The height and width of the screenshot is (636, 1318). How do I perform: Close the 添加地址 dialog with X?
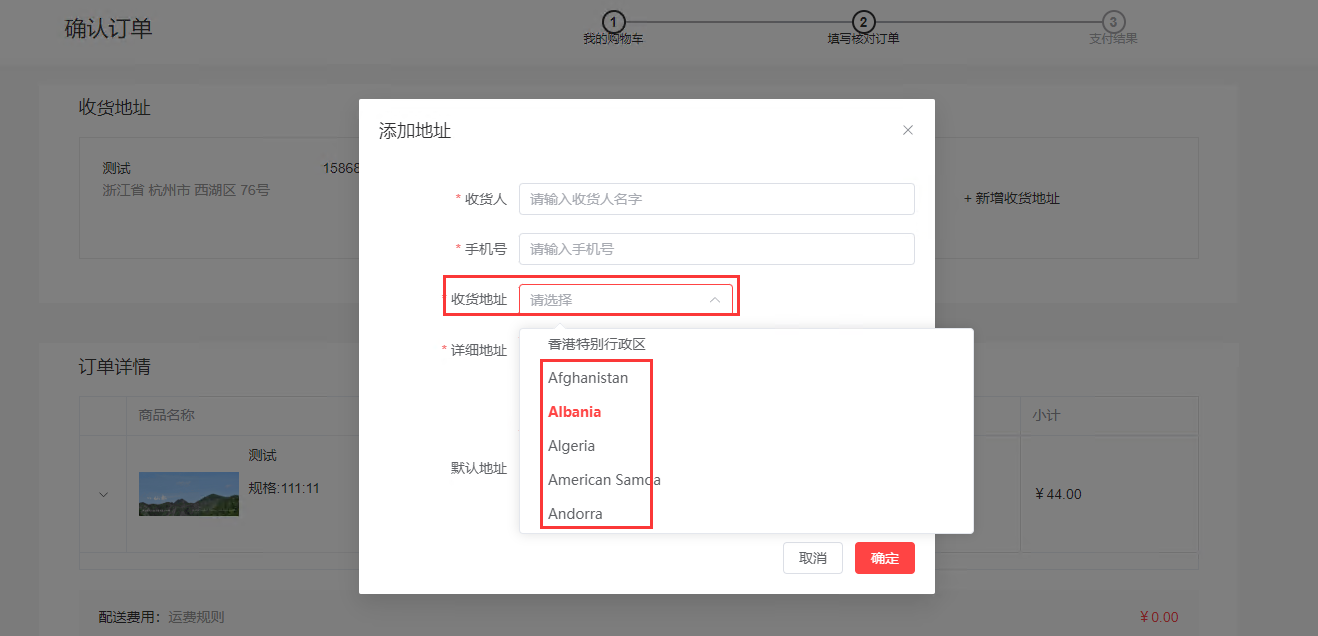(907, 130)
